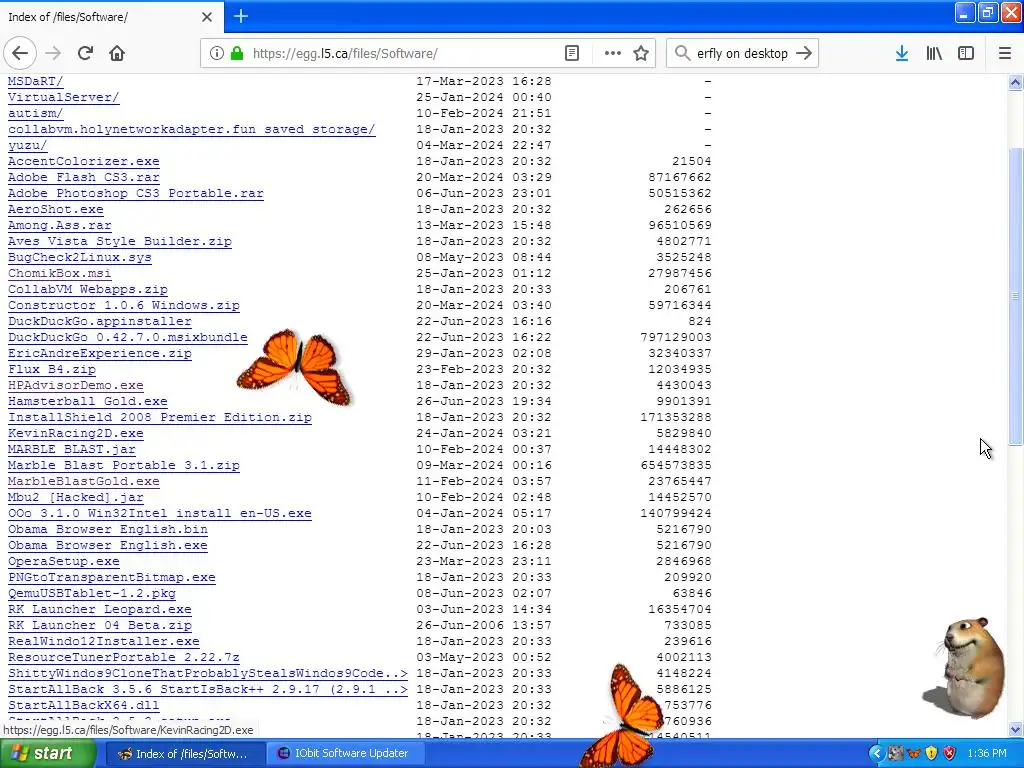Download AeroShot.exe
Screen dimensions: 1024x768
(56, 209)
